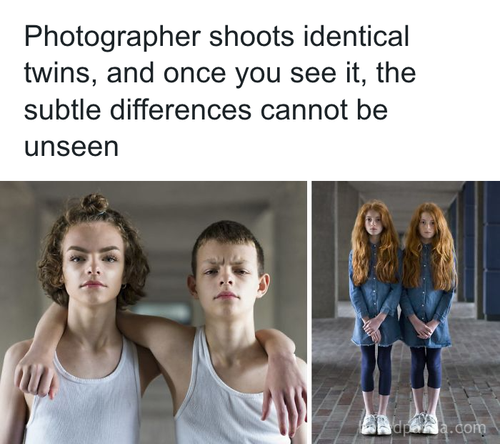Click the fist hanging over the curly-haired boy's shoulder

click(35, 379)
